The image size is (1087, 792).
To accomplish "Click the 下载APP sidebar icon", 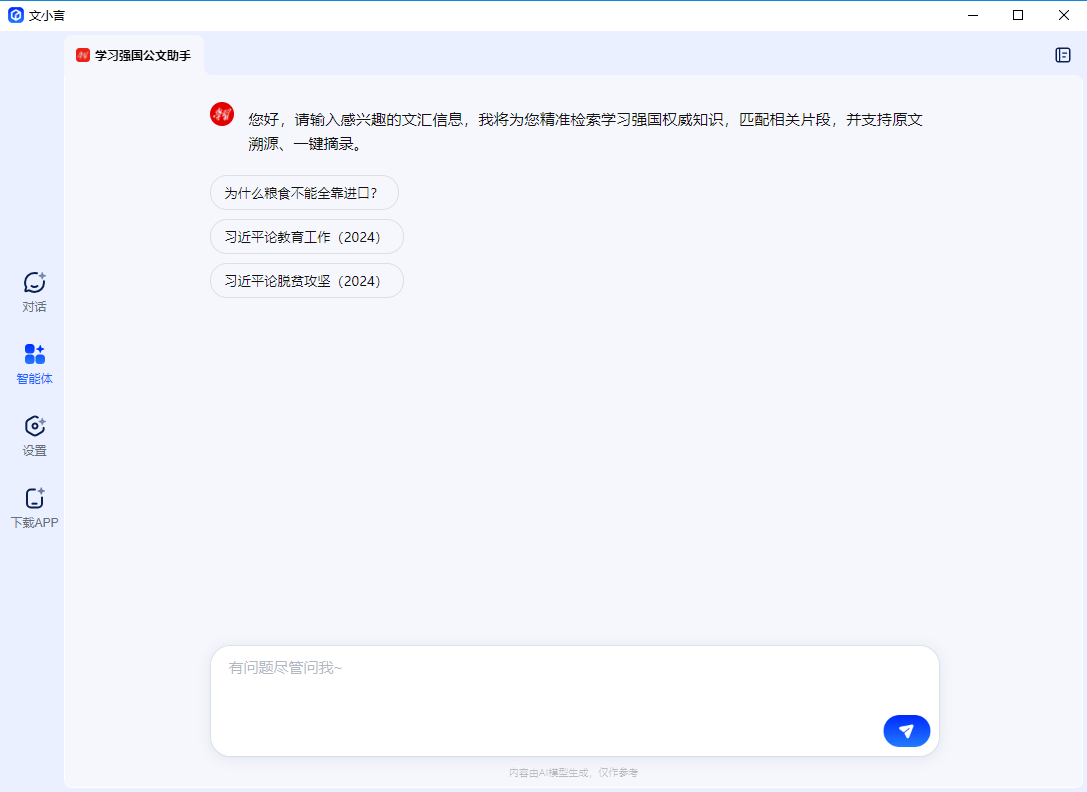I will pos(34,507).
